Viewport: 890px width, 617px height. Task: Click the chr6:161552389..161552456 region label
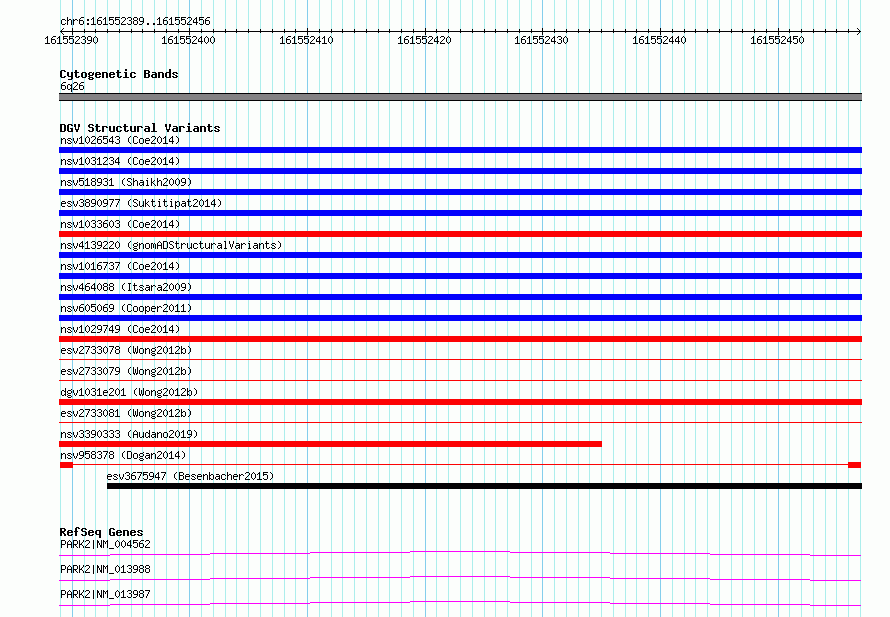135,22
